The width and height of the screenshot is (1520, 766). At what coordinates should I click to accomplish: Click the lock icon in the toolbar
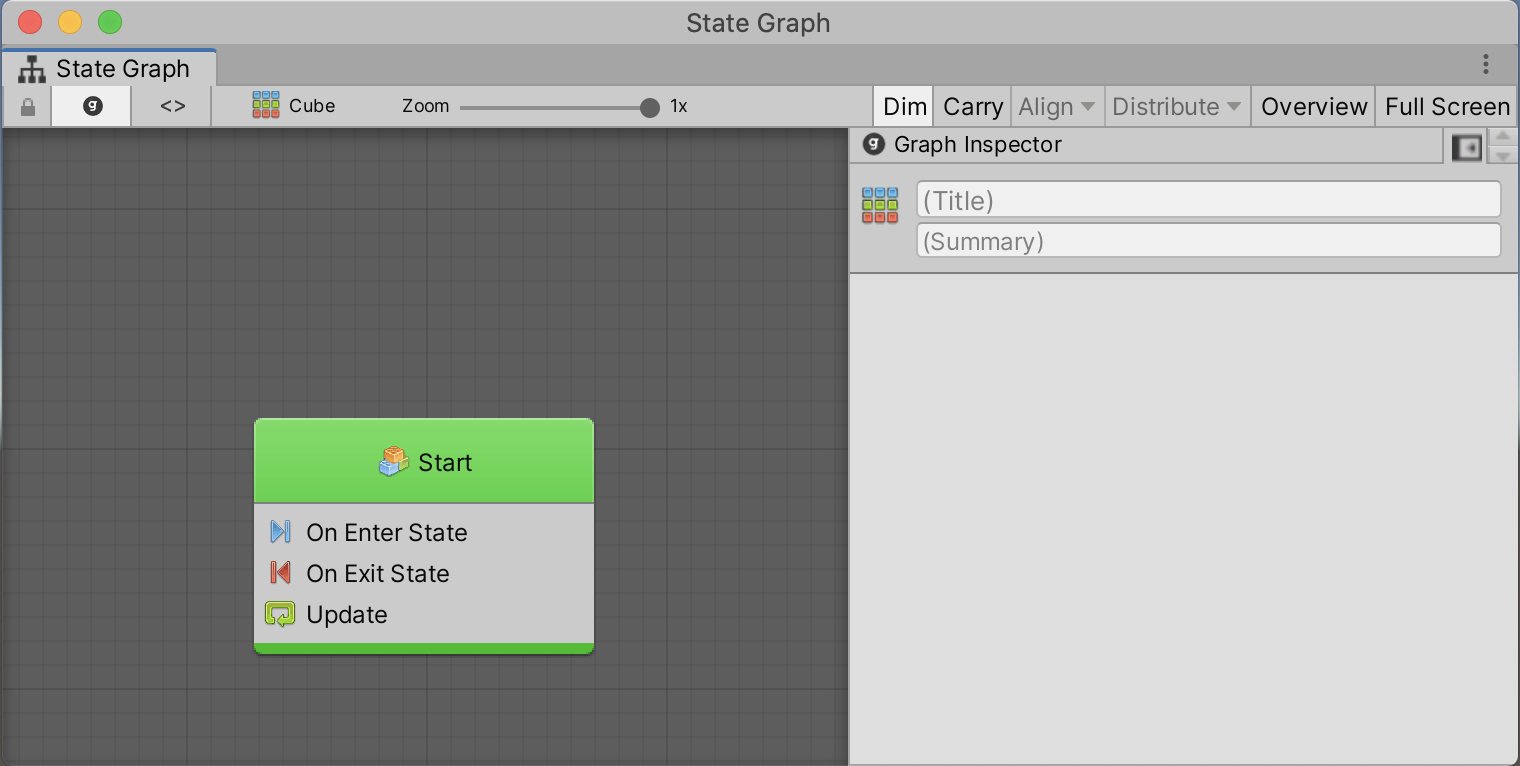28,107
